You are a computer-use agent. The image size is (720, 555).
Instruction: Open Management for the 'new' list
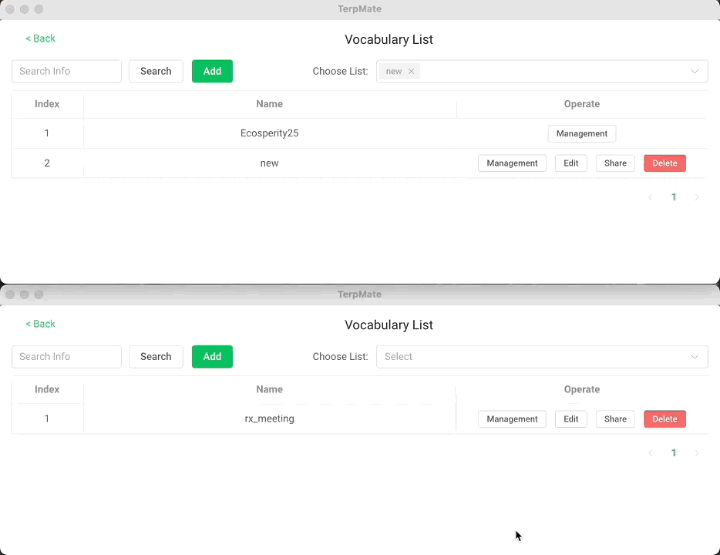[x=512, y=163]
